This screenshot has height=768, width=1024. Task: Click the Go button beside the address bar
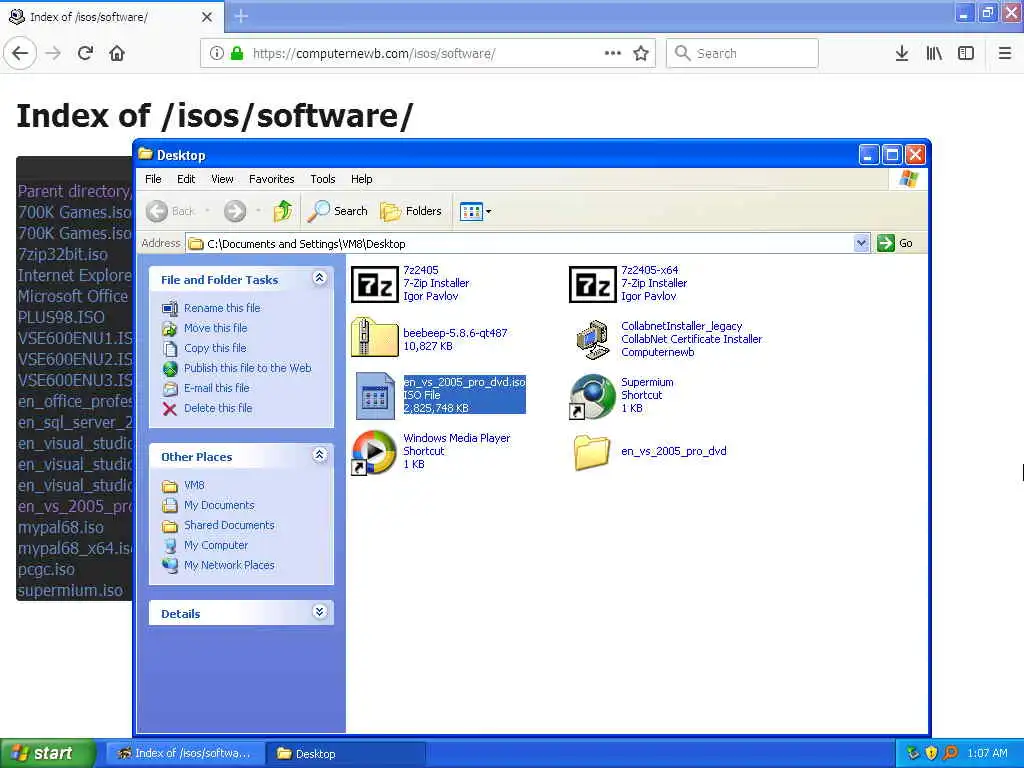click(x=895, y=244)
